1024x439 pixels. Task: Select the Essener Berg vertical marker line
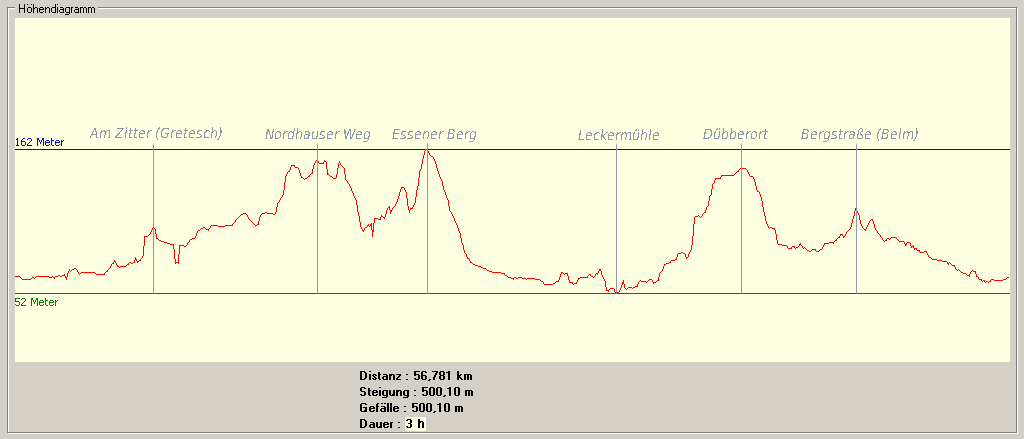pyautogui.click(x=427, y=240)
